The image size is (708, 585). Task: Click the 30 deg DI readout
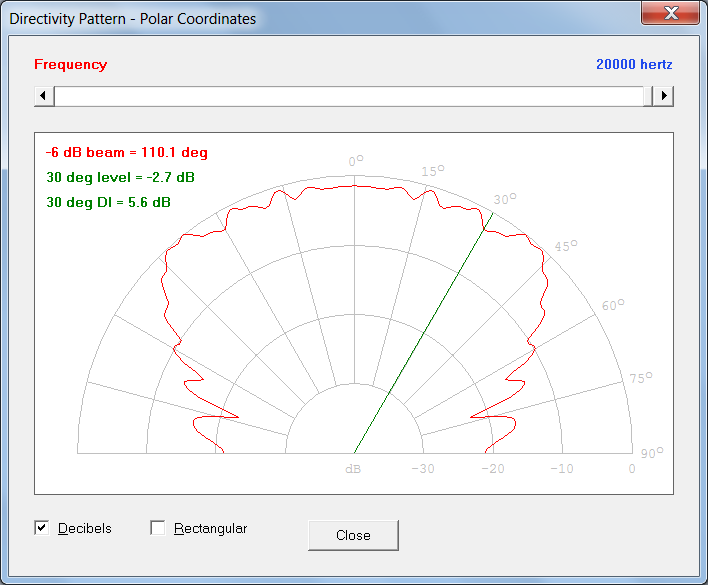pyautogui.click(x=108, y=202)
